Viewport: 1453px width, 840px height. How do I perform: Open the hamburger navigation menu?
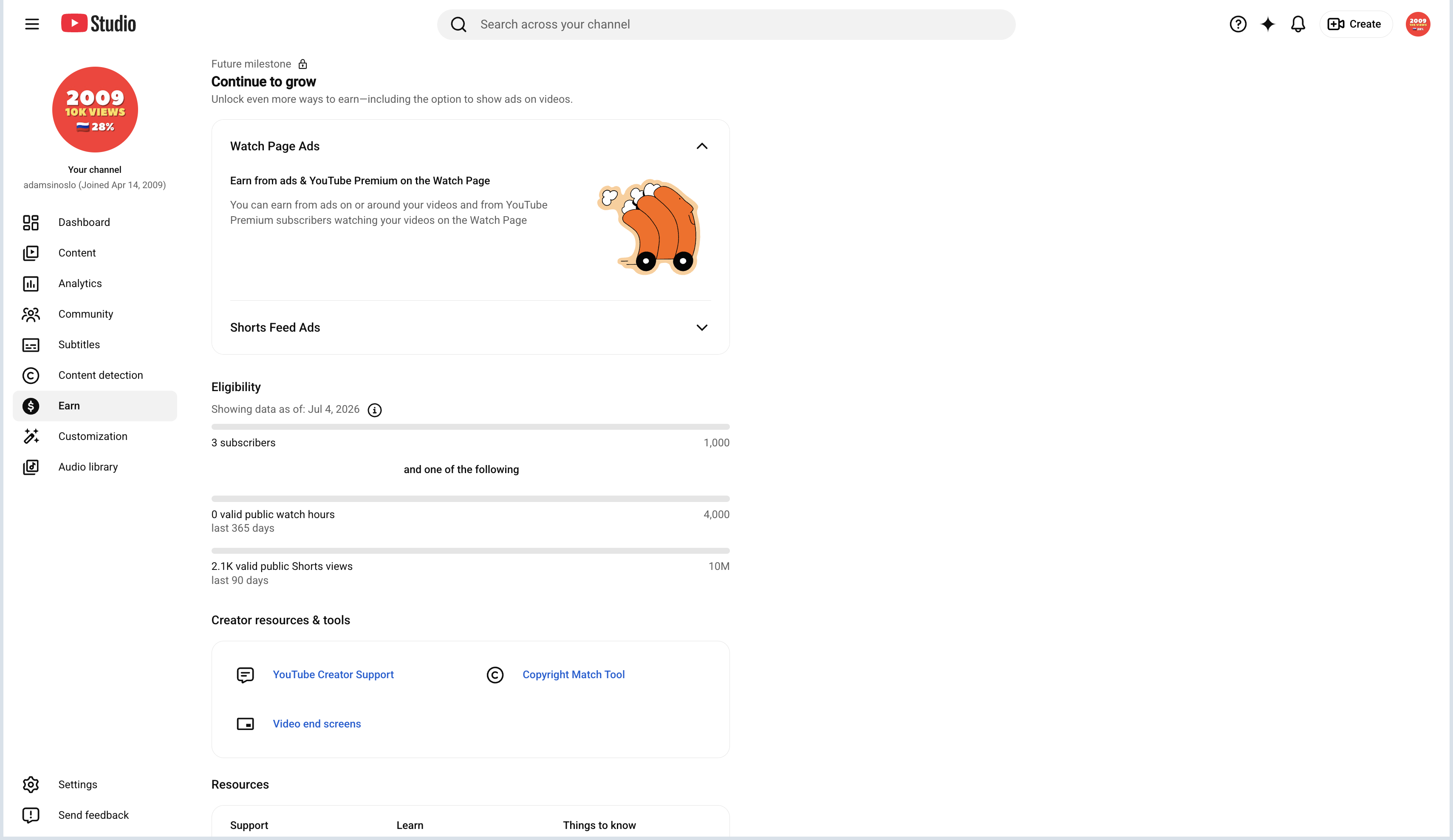tap(32, 24)
